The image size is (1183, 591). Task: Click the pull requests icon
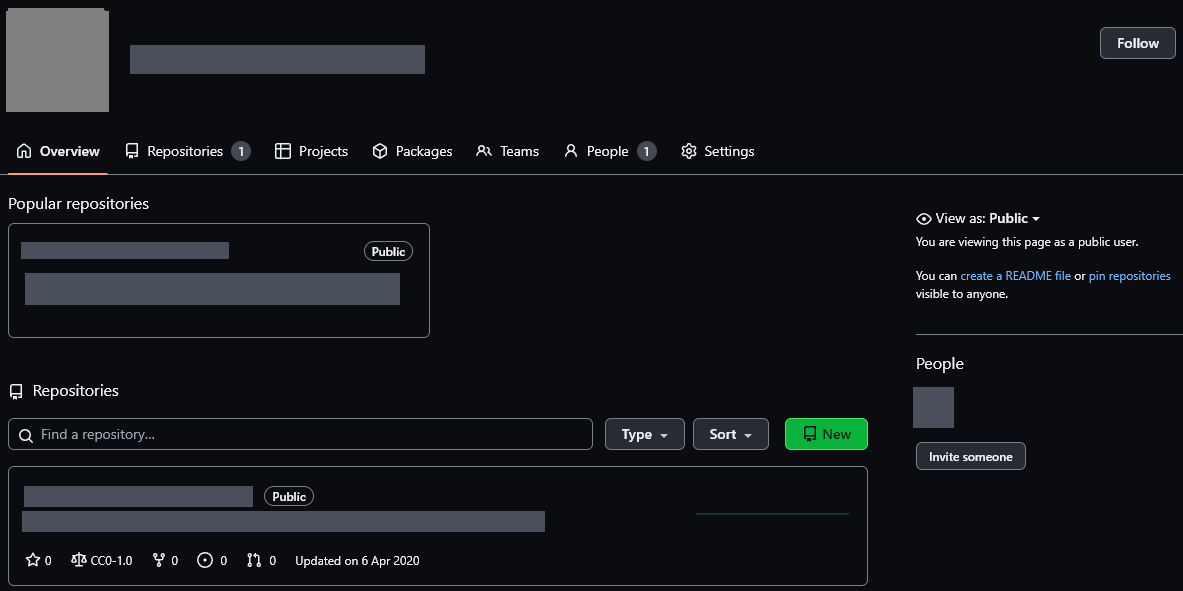point(255,561)
